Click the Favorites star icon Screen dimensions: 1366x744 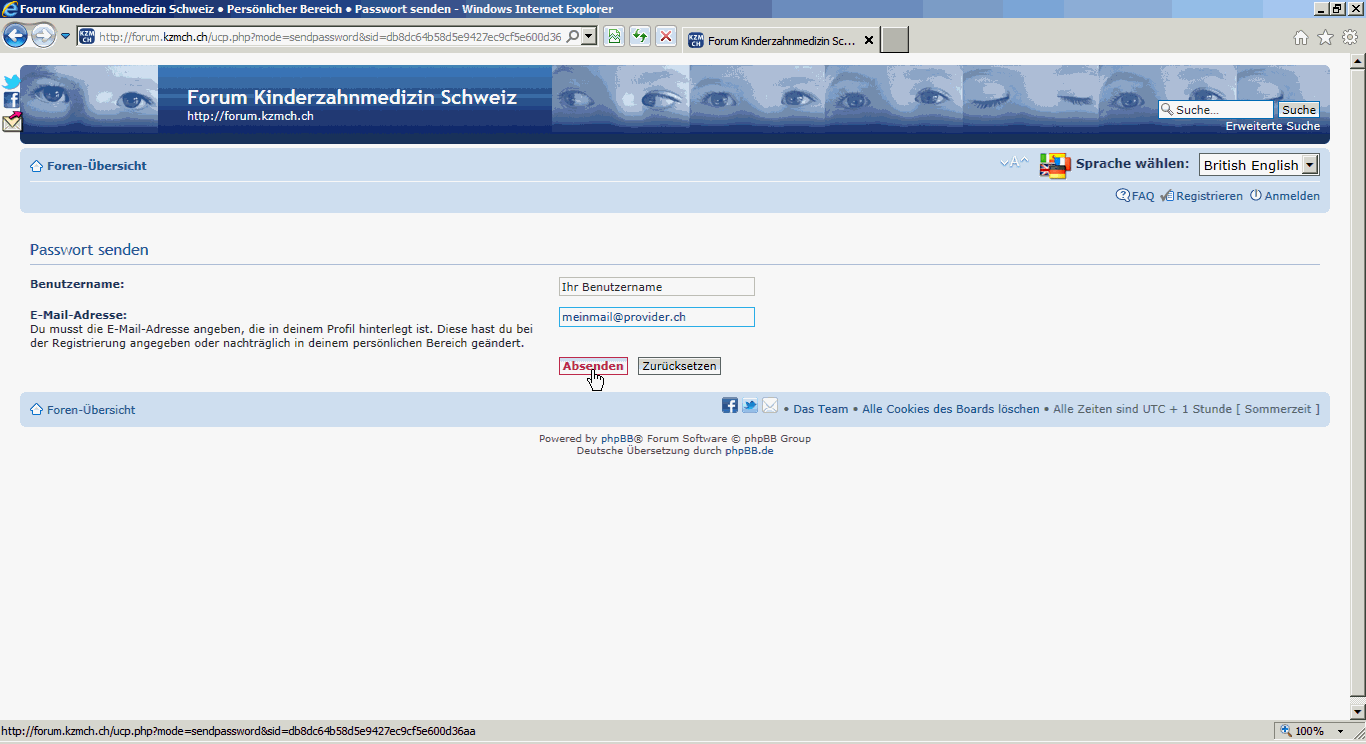coord(1325,38)
